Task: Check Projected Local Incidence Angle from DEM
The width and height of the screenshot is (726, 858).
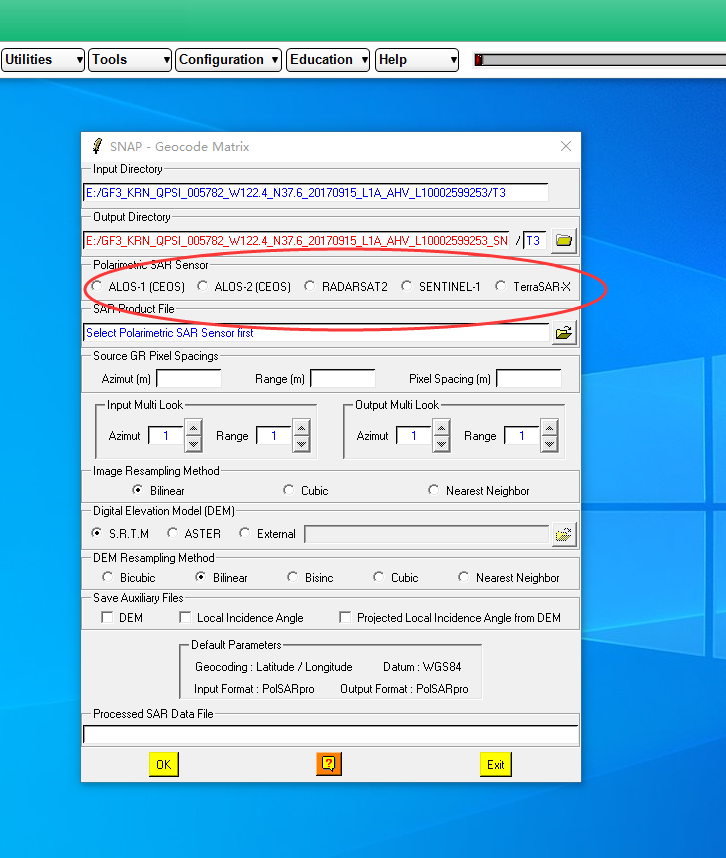Action: pyautogui.click(x=345, y=617)
